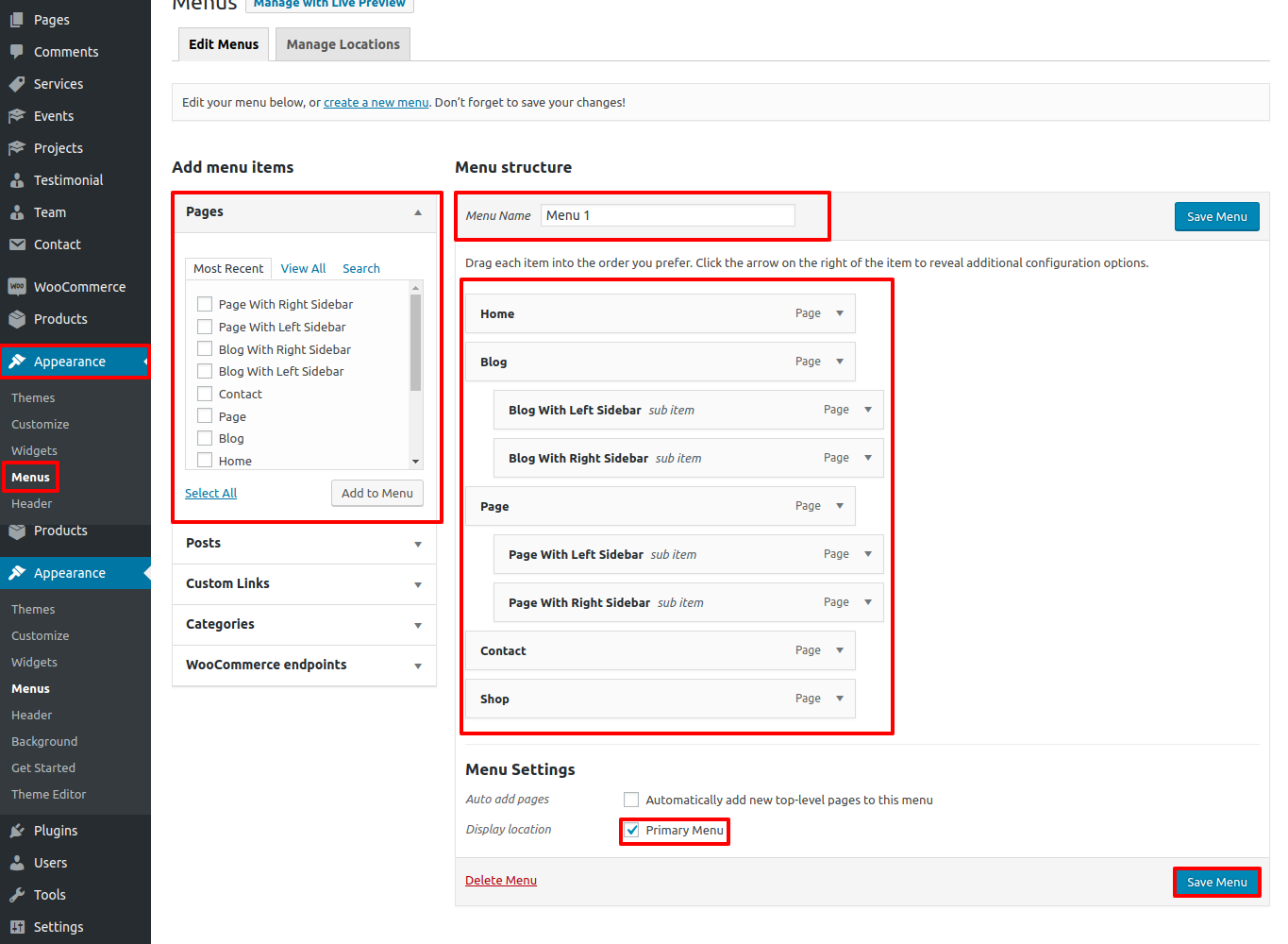Click the Settings sliders icon
The image size is (1288, 944).
point(17,927)
